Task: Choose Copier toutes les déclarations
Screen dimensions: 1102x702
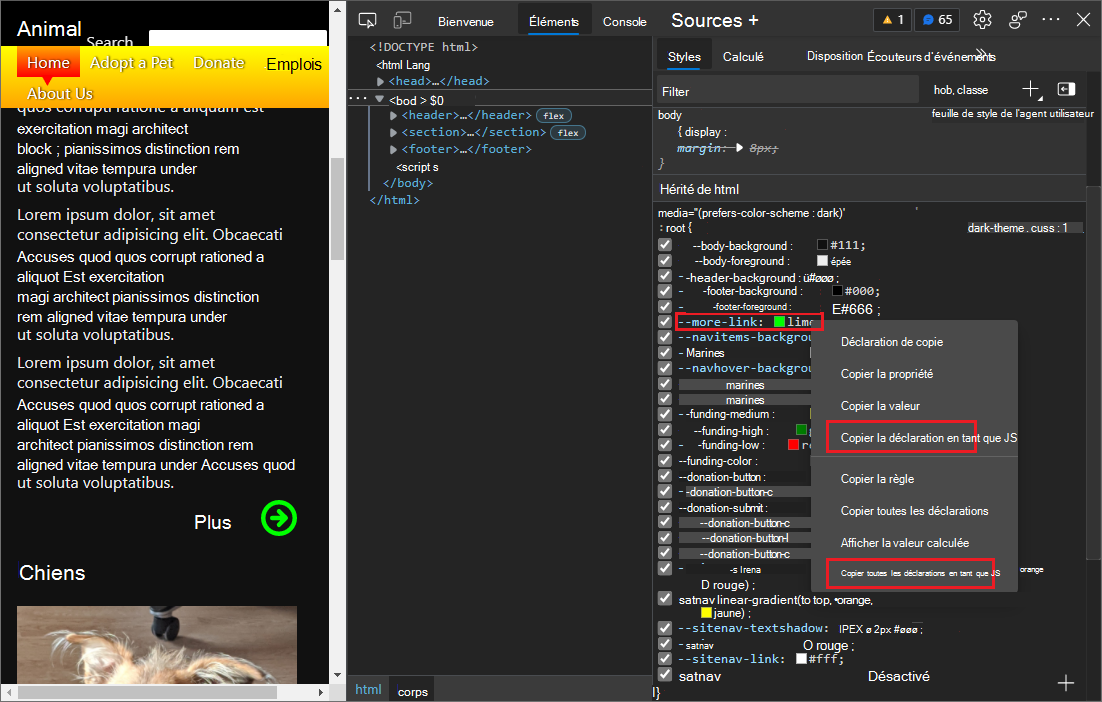Action: tap(914, 511)
